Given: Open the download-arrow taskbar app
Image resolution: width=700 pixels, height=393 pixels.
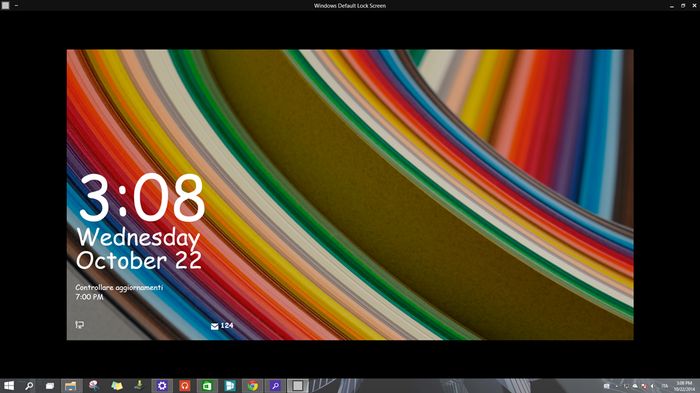Looking at the screenshot, I should coord(139,386).
